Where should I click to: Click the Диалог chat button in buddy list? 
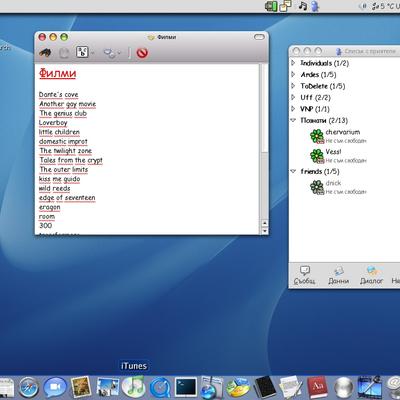click(371, 275)
